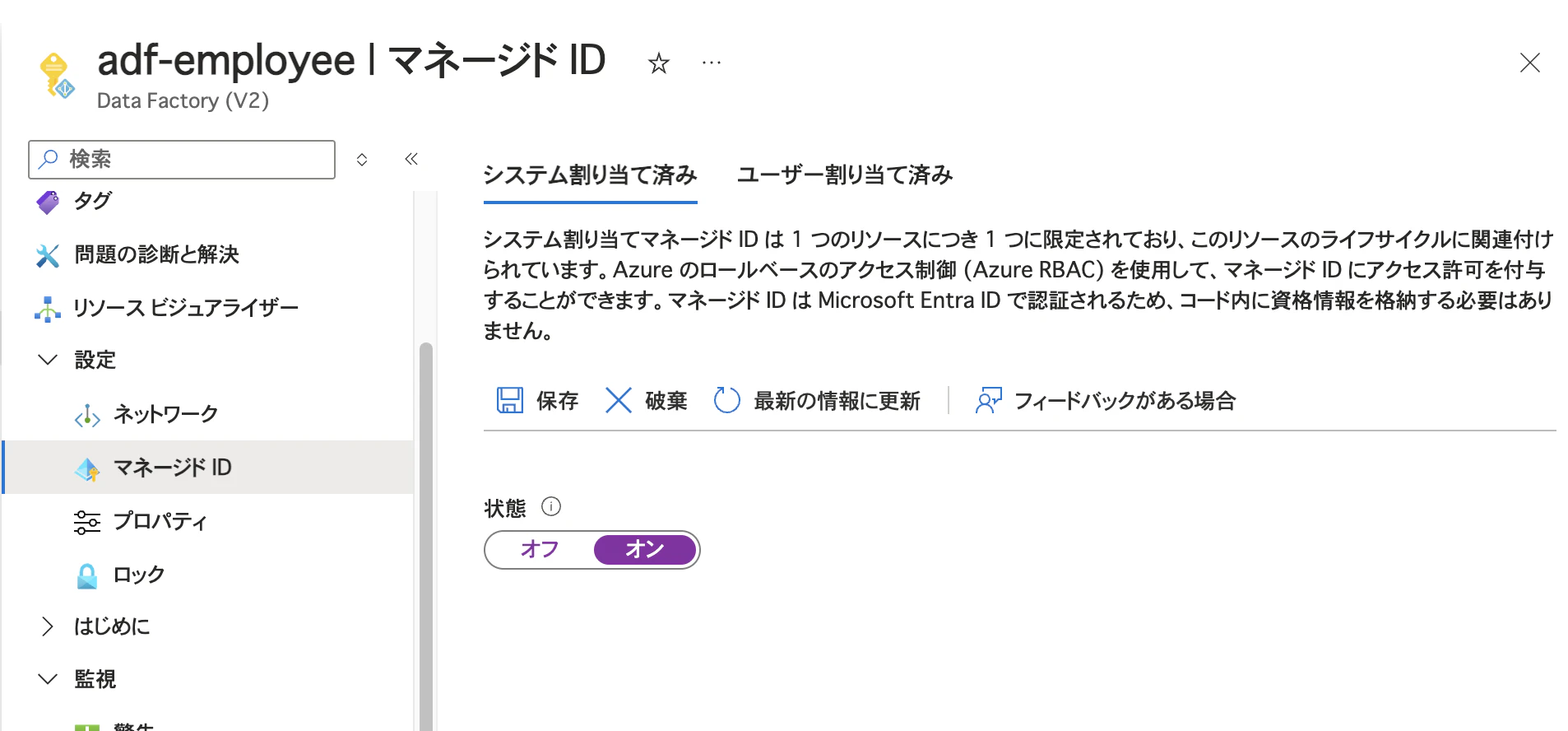Click the 状態 info icon
Image resolution: width=1568 pixels, height=731 pixels.
[x=551, y=507]
